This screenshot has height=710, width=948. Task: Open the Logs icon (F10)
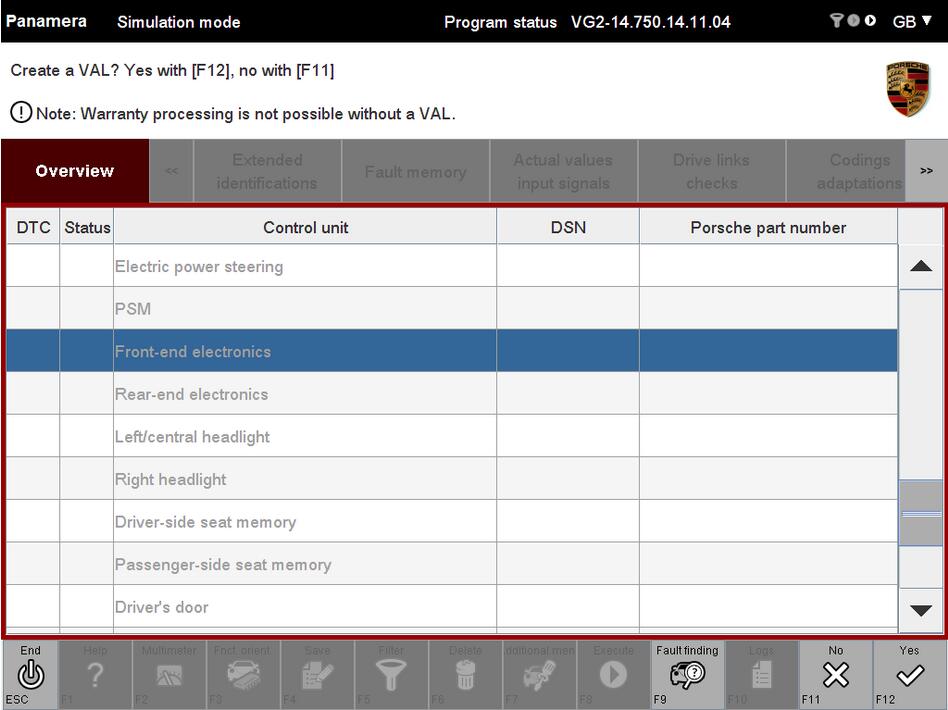tap(761, 674)
